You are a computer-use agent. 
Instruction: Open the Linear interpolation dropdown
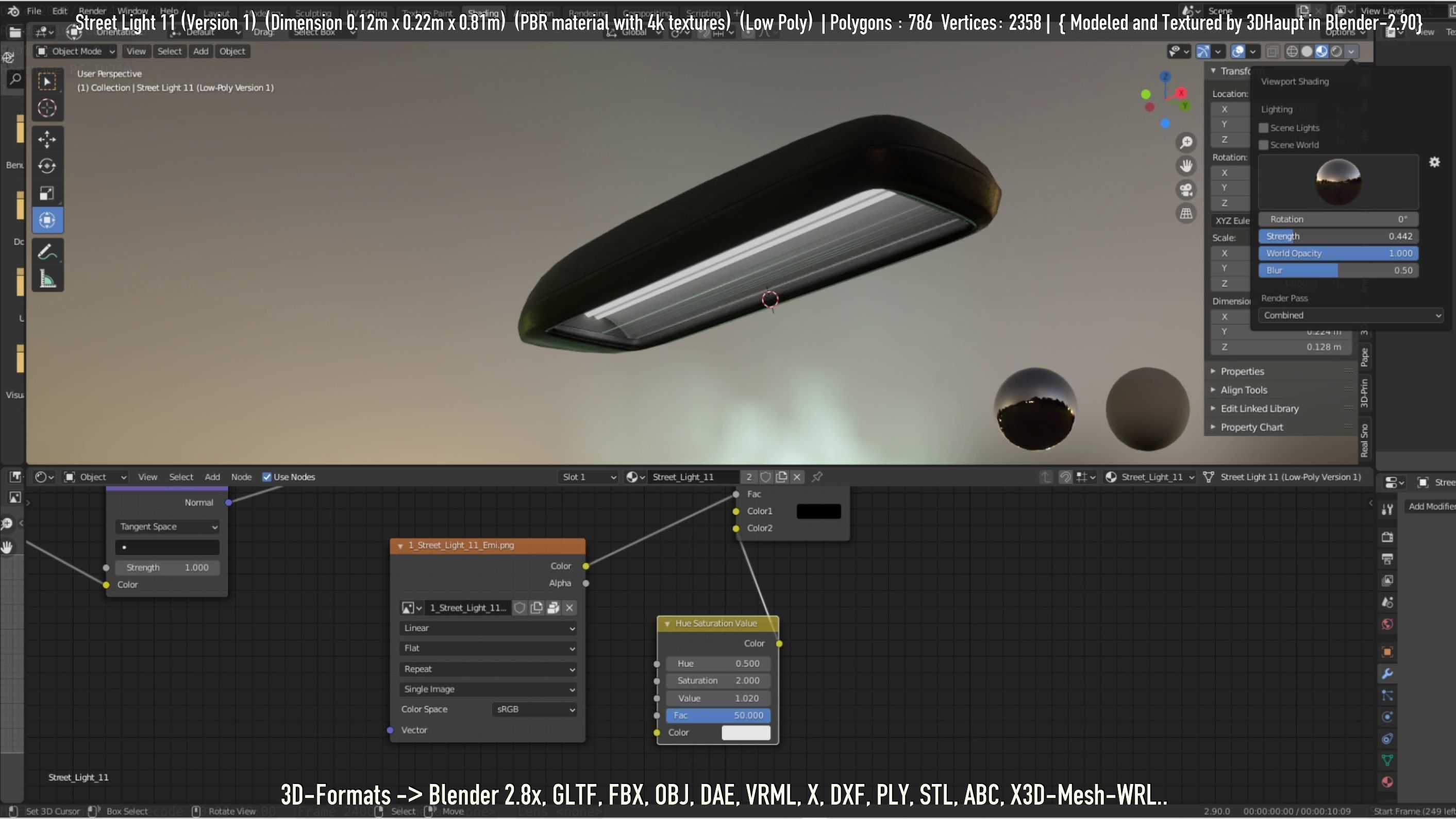[489, 628]
